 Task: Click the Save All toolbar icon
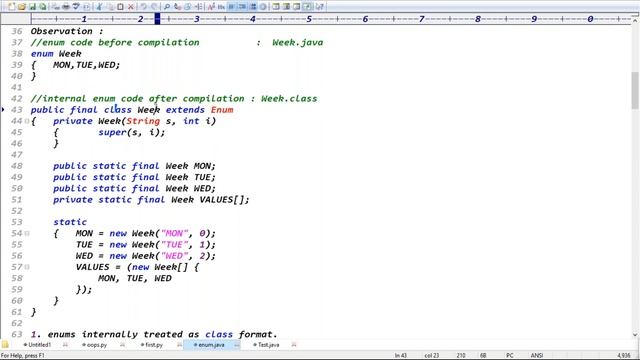[x=42, y=7]
